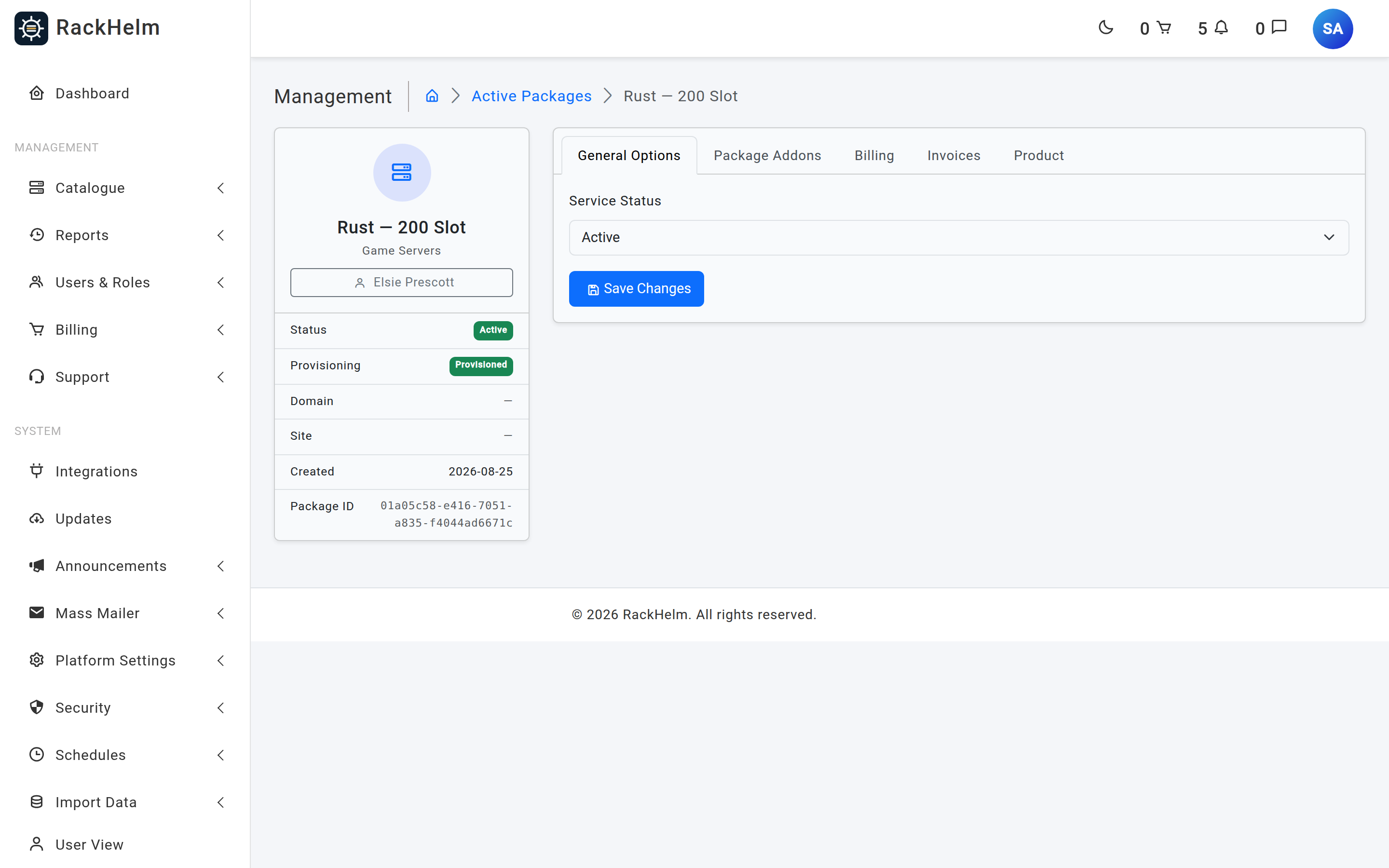Click the Import Data database icon

[x=37, y=802]
